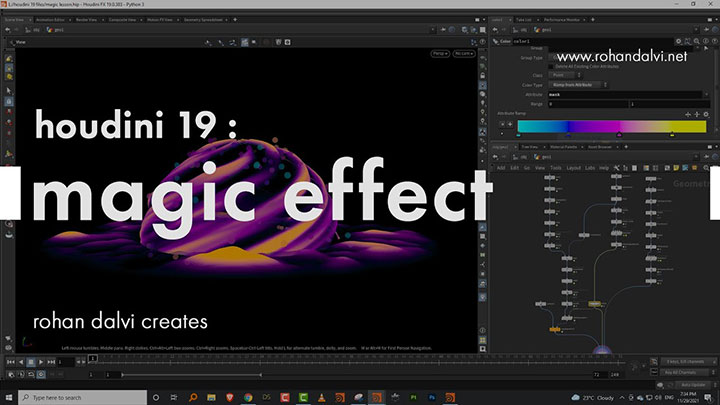The image size is (720, 405).
Task: Open the No cam dropdown in viewport
Action: 464,54
